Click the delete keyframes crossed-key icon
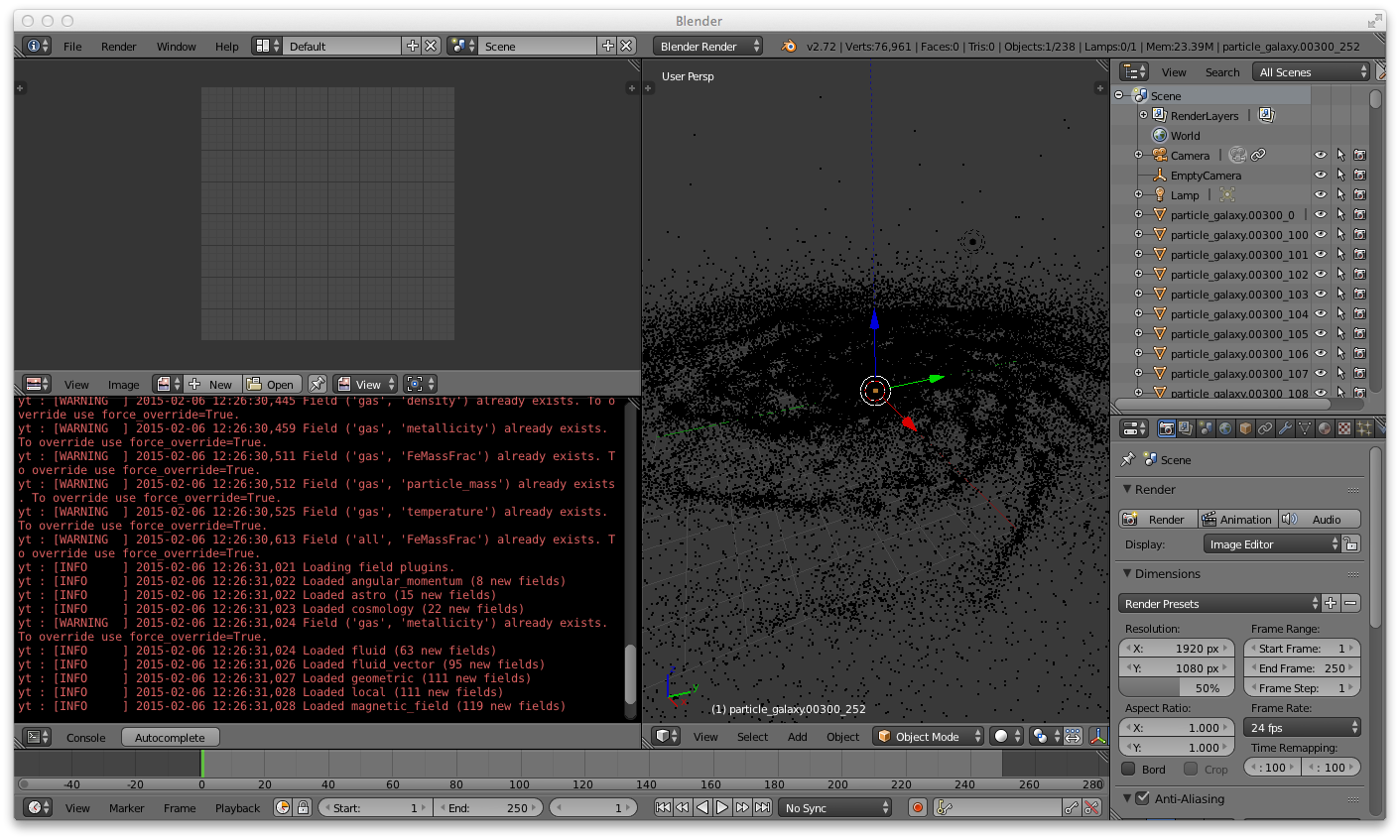Image resolution: width=1400 pixels, height=840 pixels. coord(1092,807)
